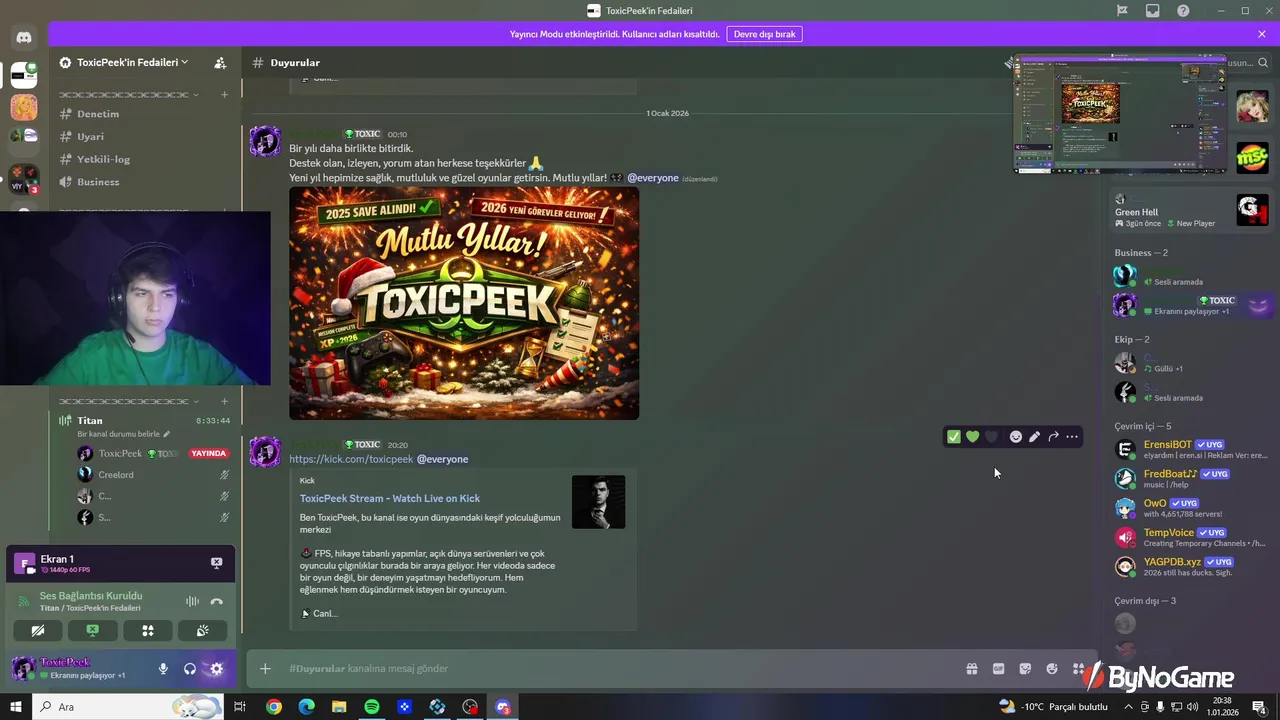Open OwO bot member profile
Viewport: 1280px width, 720px height.
1190,508
